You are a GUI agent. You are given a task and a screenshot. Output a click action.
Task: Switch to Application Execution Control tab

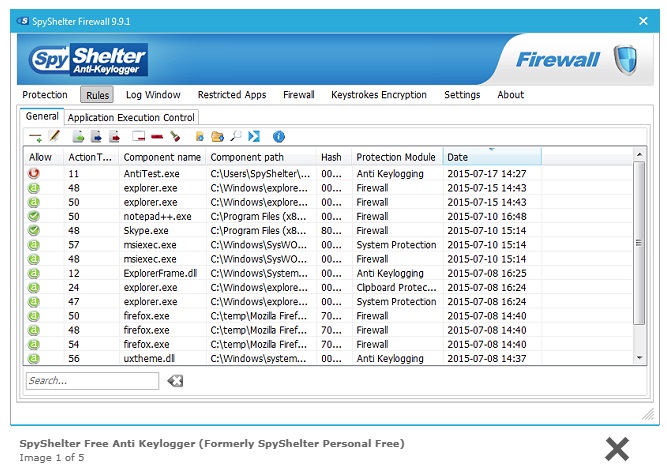[131, 117]
